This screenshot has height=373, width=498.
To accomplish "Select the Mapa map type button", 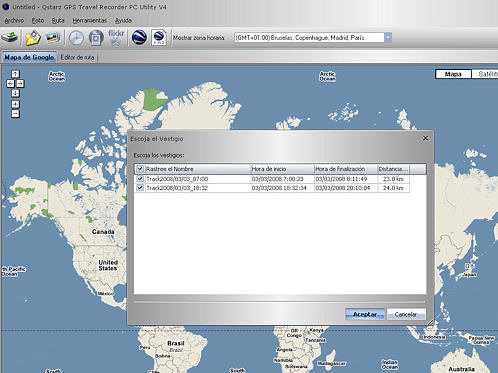I will 453,74.
